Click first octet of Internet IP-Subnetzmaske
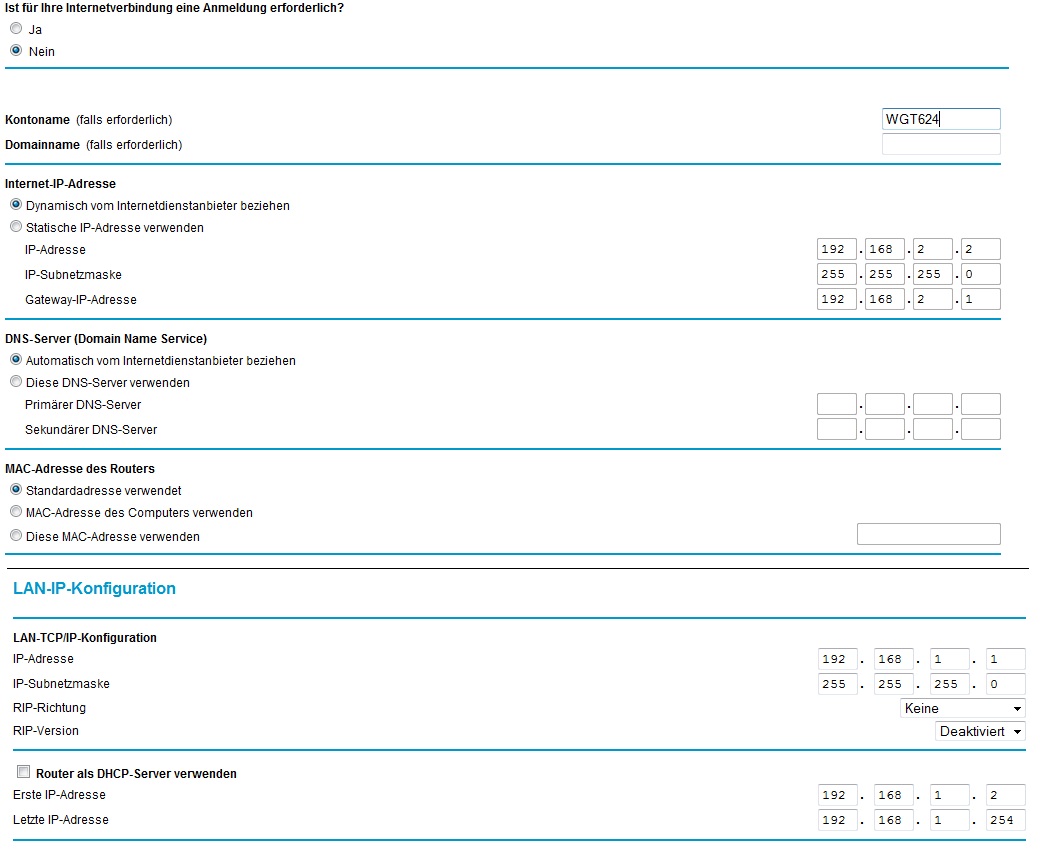The height and width of the screenshot is (850, 1040). pyautogui.click(x=836, y=274)
